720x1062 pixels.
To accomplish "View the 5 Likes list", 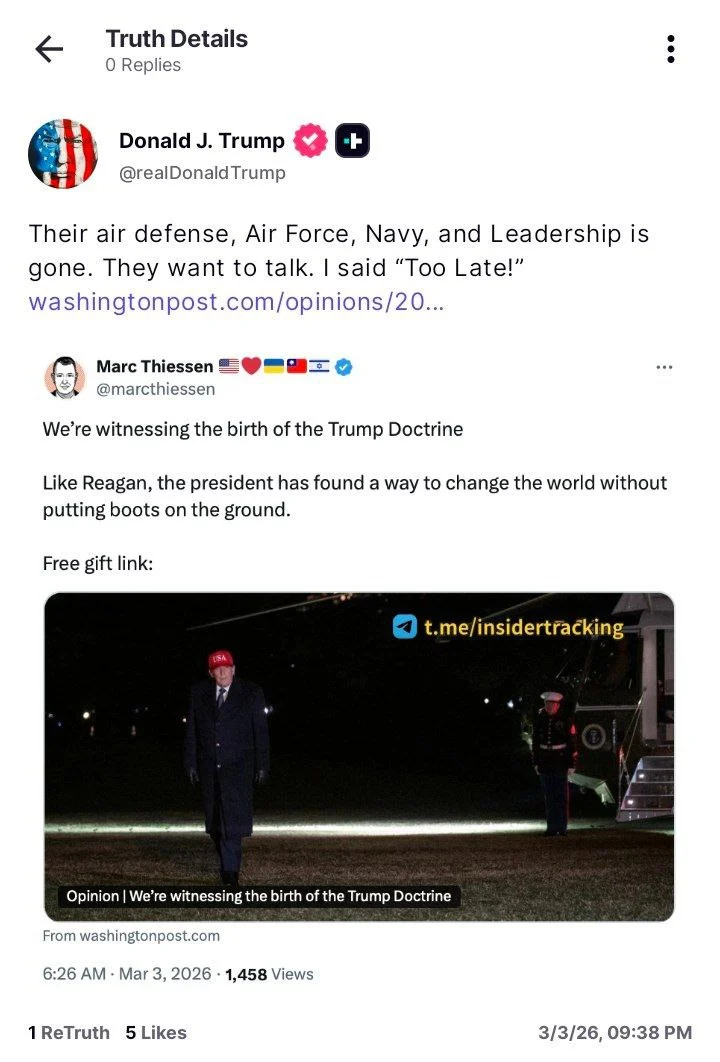I will [156, 1033].
